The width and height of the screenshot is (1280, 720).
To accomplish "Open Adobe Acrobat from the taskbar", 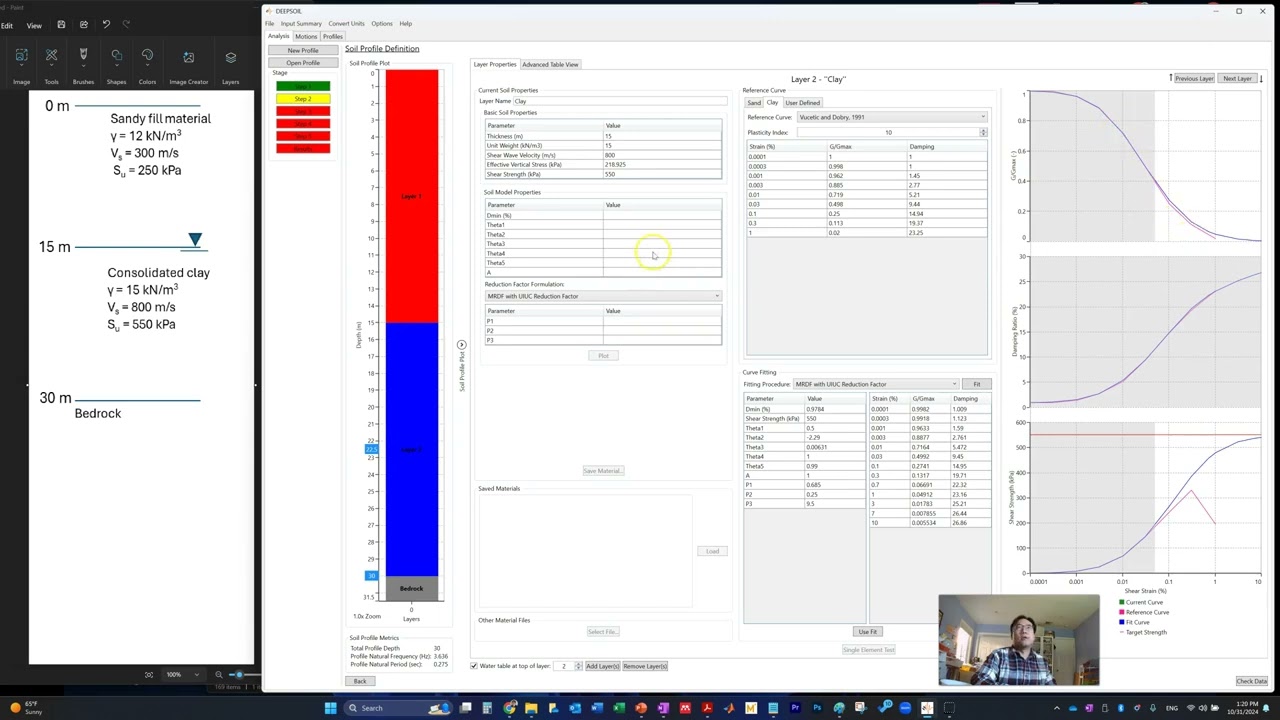I will point(707,708).
